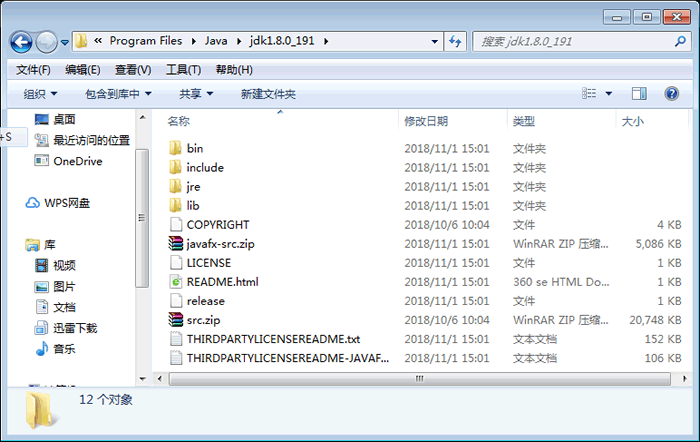Open the 工具(T) menu
This screenshot has height=442, width=700.
(x=183, y=70)
